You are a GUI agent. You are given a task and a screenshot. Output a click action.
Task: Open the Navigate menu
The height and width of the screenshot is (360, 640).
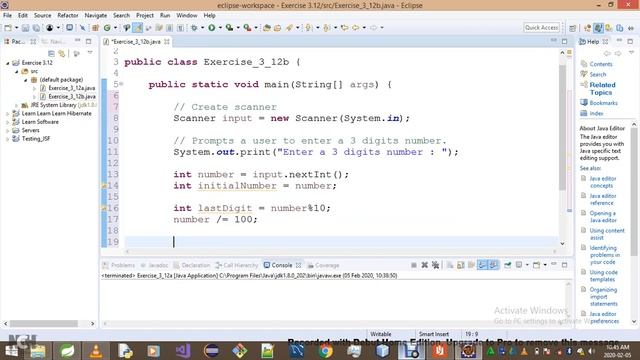[96, 16]
